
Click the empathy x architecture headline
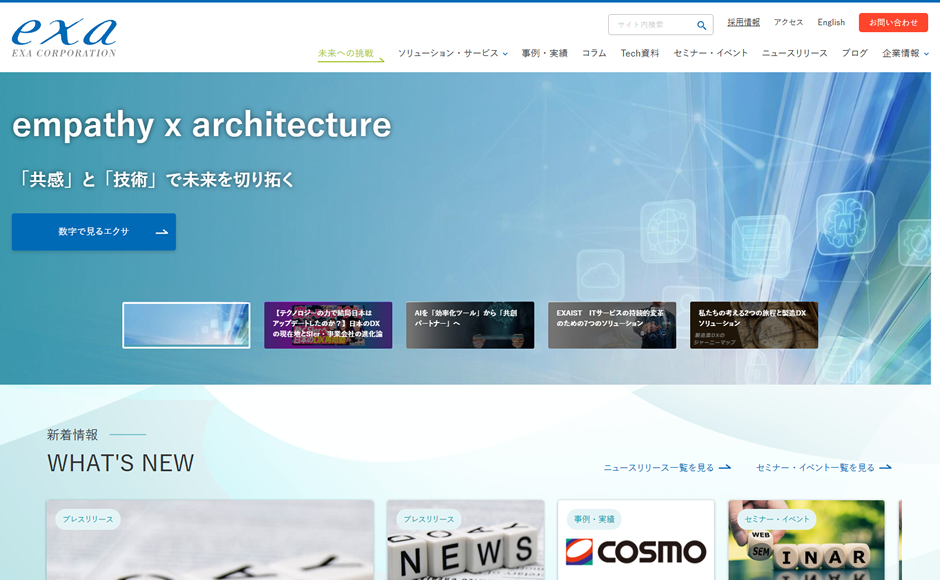click(x=201, y=125)
